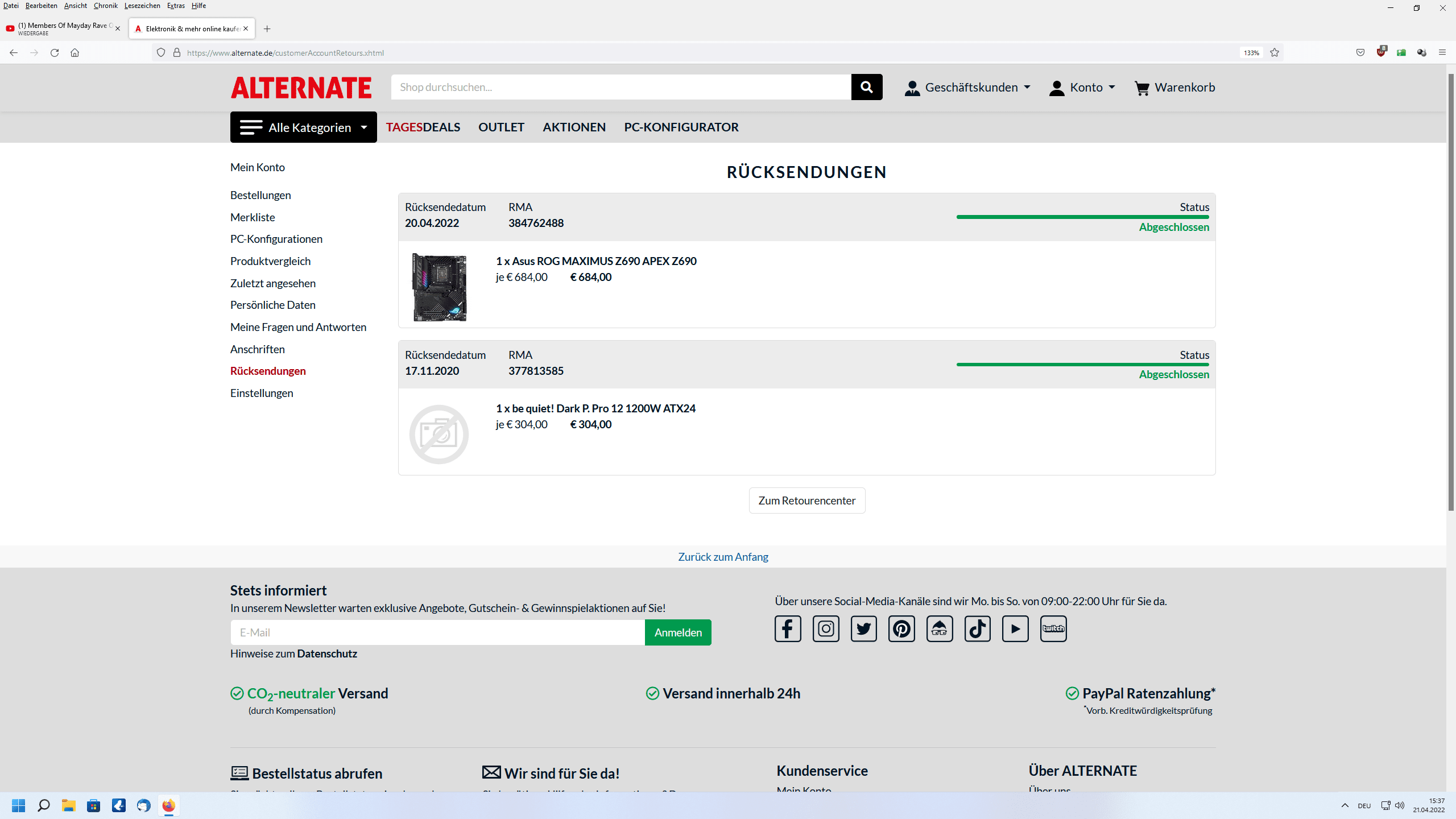Click be quiet! Dark P. Pro 12 product title
Viewport: 1456px width, 819px height.
pos(595,408)
